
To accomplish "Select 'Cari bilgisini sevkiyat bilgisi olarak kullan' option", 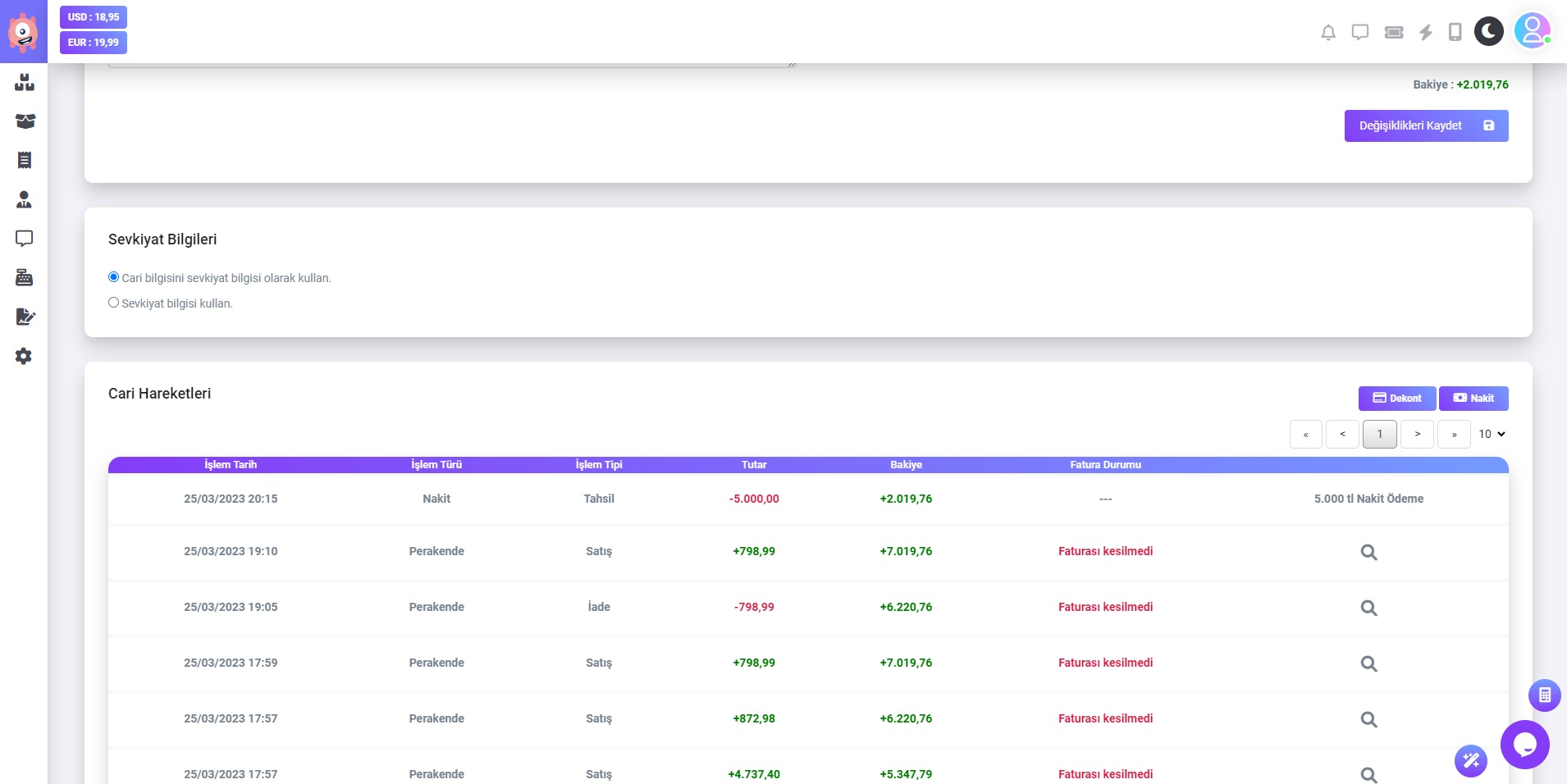I will tap(114, 277).
